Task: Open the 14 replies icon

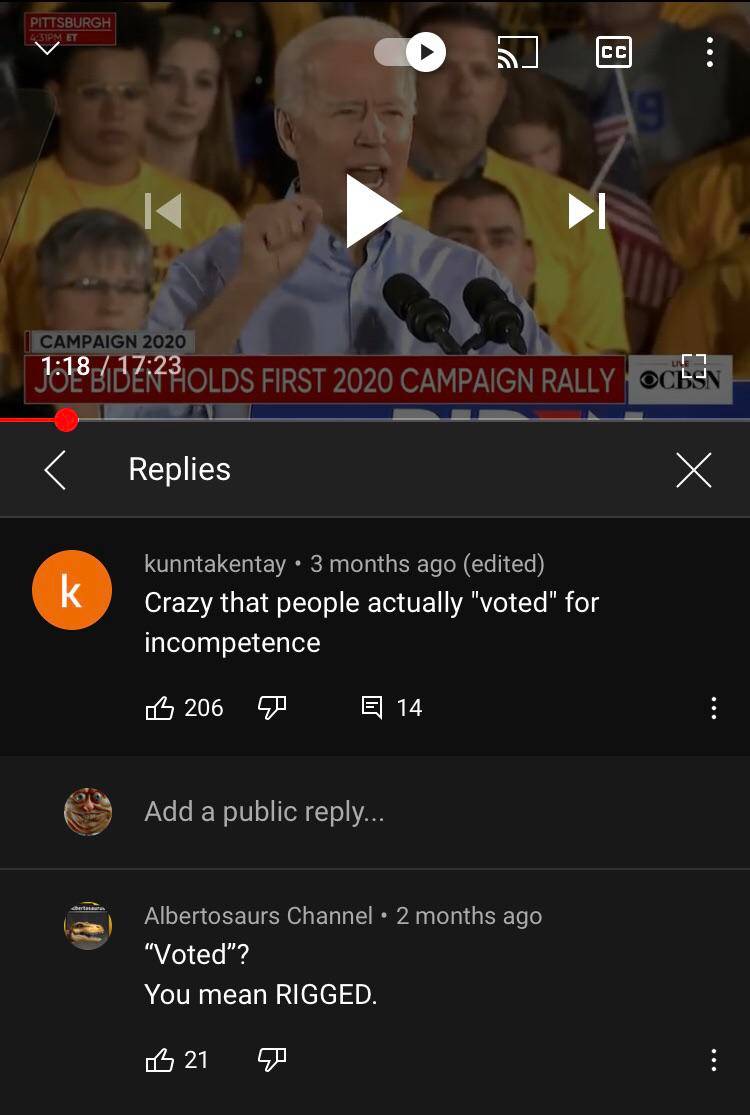Action: tap(372, 708)
